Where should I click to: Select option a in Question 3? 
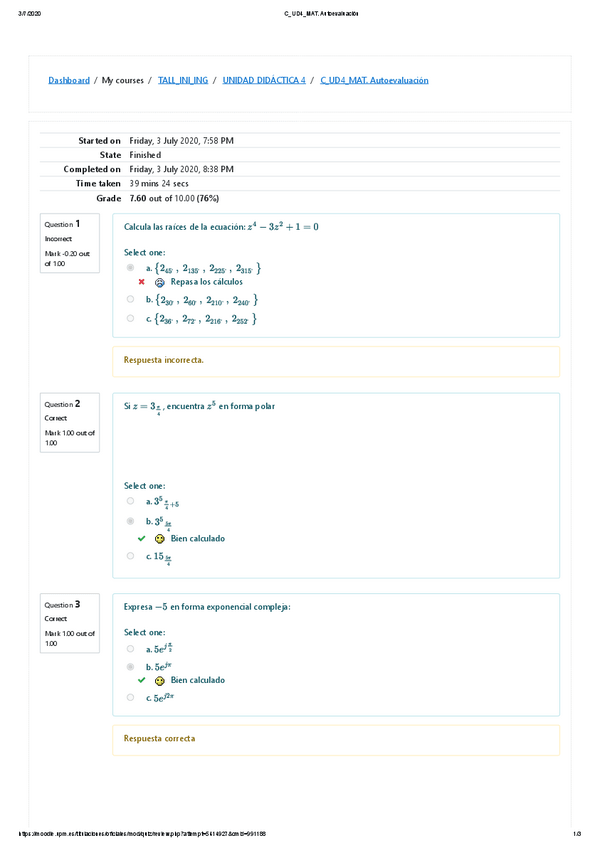(130, 649)
